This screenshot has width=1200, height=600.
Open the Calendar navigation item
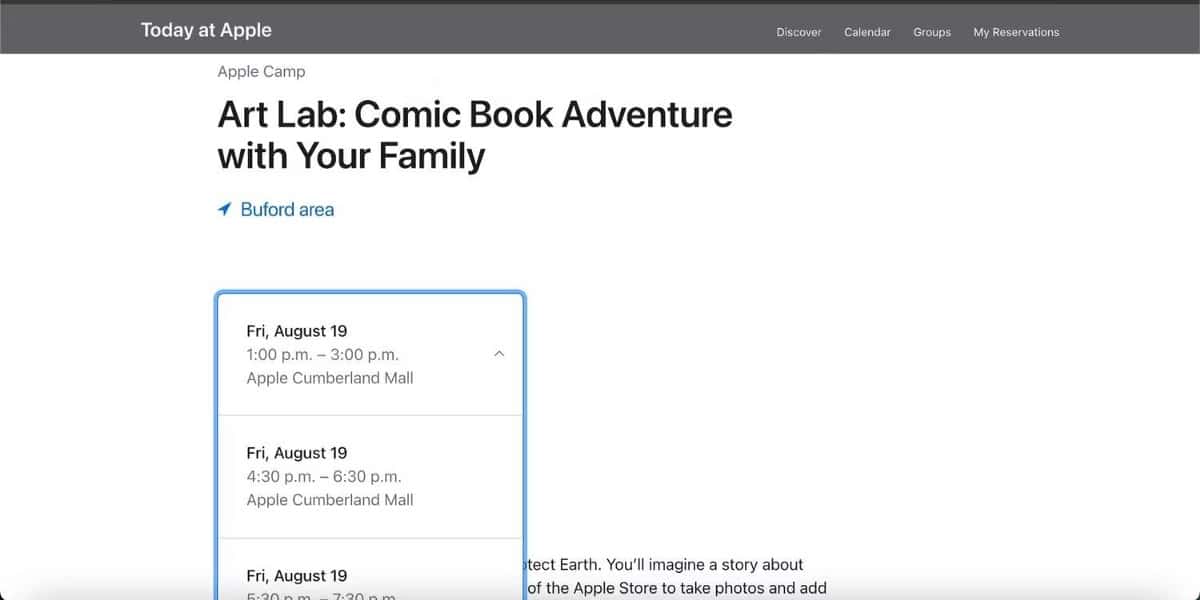click(866, 31)
